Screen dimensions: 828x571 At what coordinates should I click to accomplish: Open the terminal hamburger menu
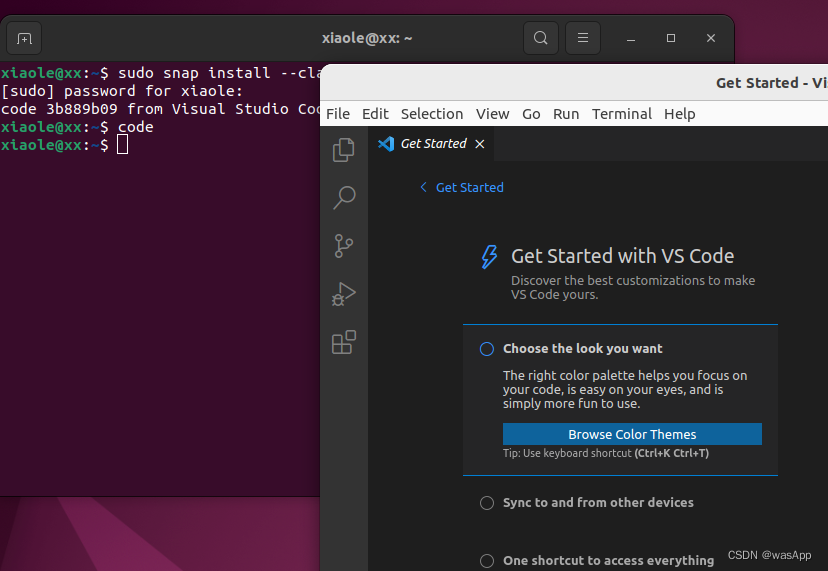click(x=582, y=38)
